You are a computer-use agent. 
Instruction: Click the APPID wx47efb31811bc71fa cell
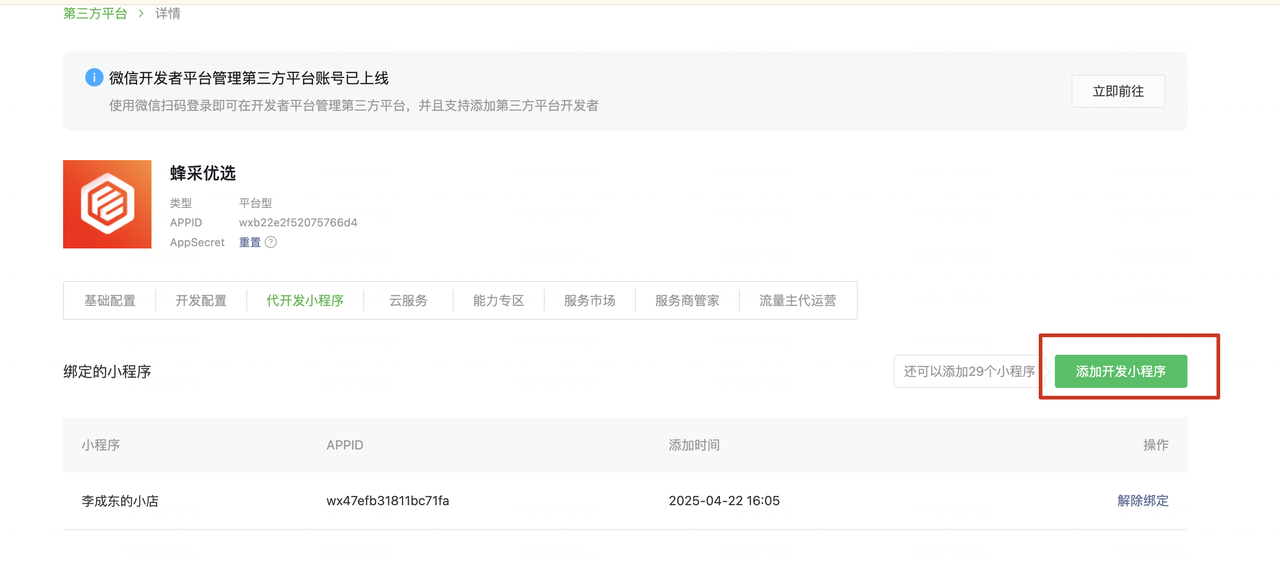point(387,500)
